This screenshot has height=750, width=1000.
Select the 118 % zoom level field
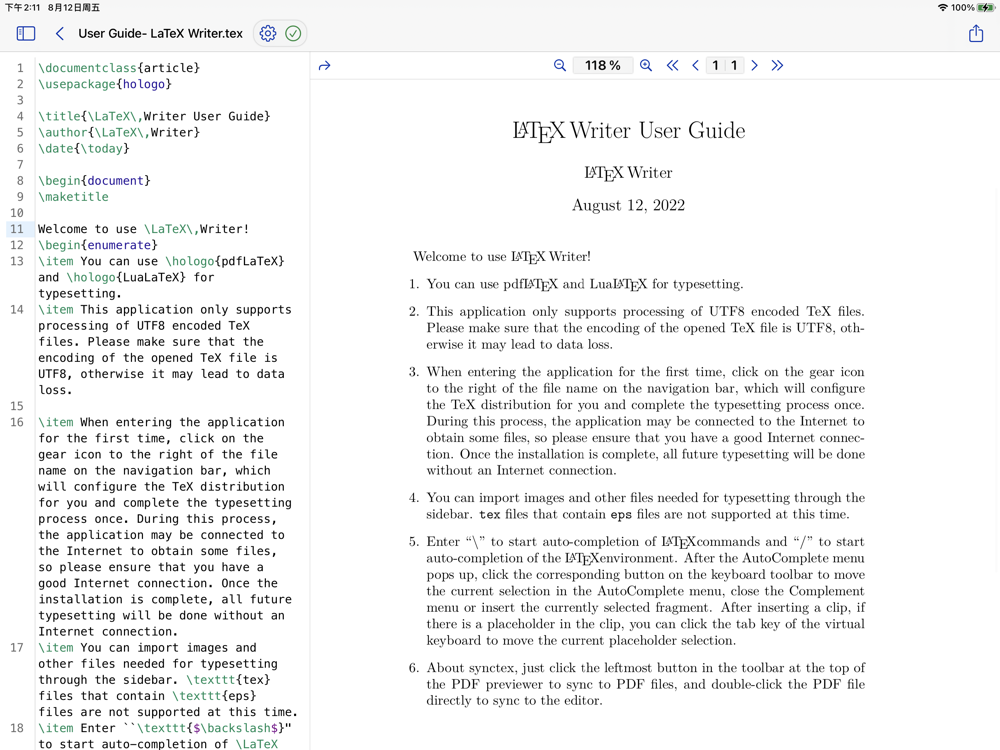[603, 65]
